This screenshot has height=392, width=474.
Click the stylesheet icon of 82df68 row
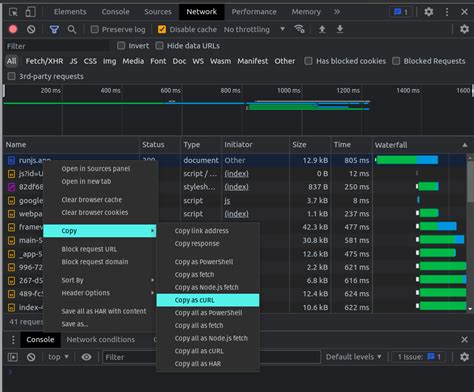(11, 187)
